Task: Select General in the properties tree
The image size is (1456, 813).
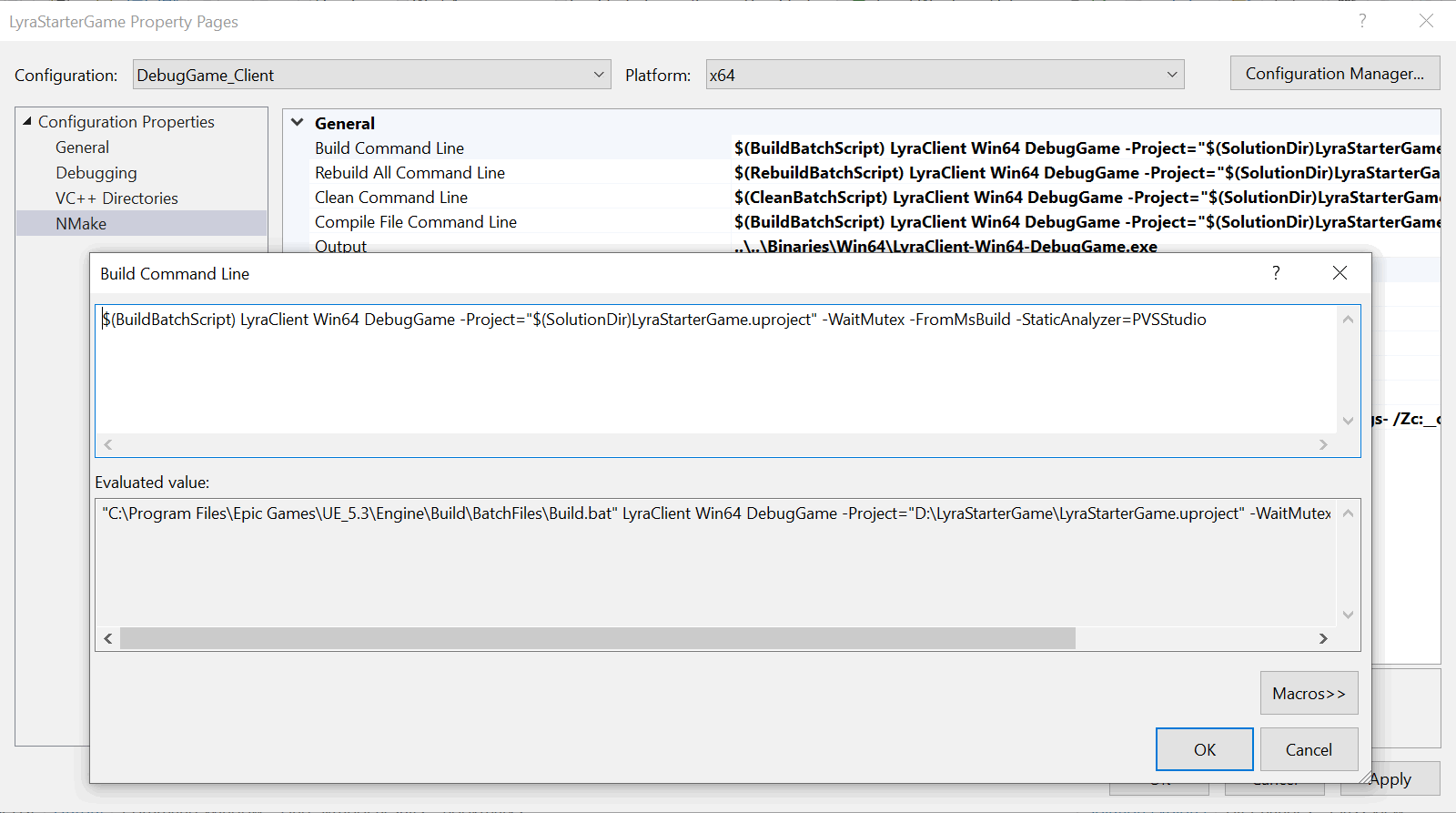Action: pos(82,147)
